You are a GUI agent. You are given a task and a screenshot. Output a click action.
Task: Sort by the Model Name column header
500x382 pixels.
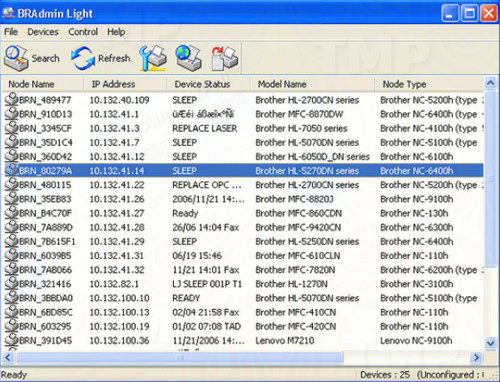pos(312,84)
